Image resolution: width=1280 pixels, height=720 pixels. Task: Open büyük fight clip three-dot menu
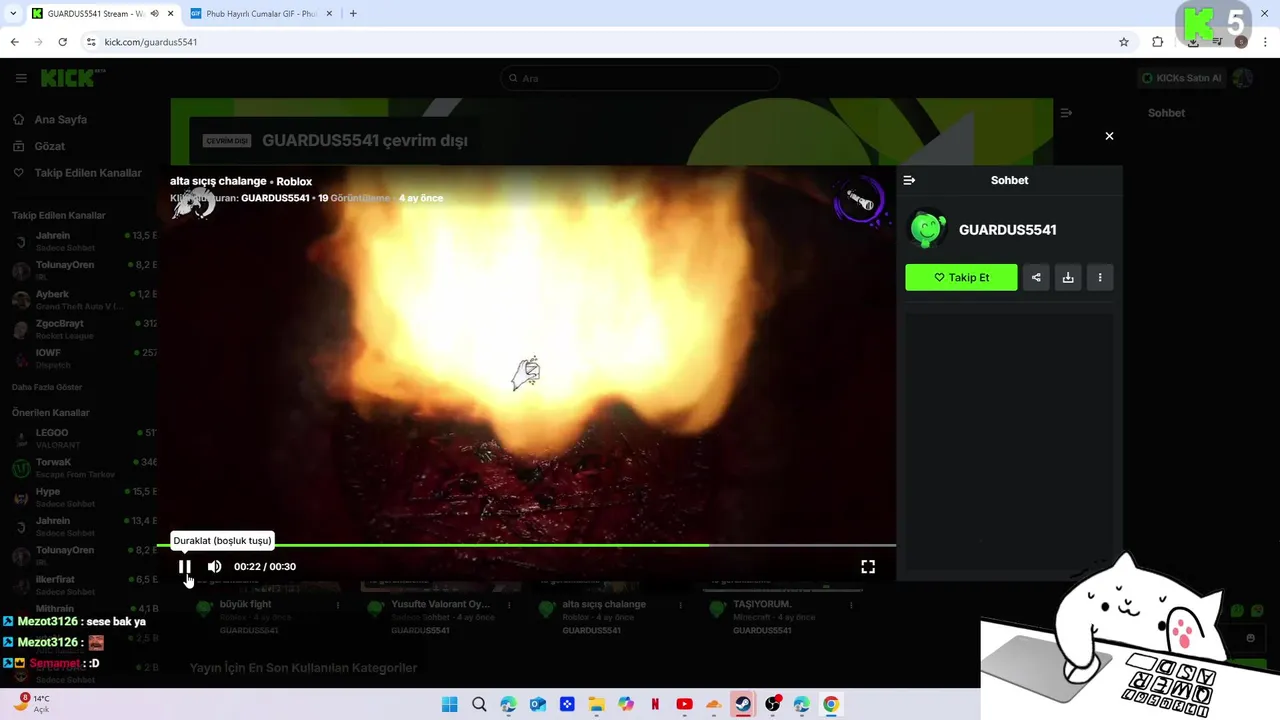[338, 605]
